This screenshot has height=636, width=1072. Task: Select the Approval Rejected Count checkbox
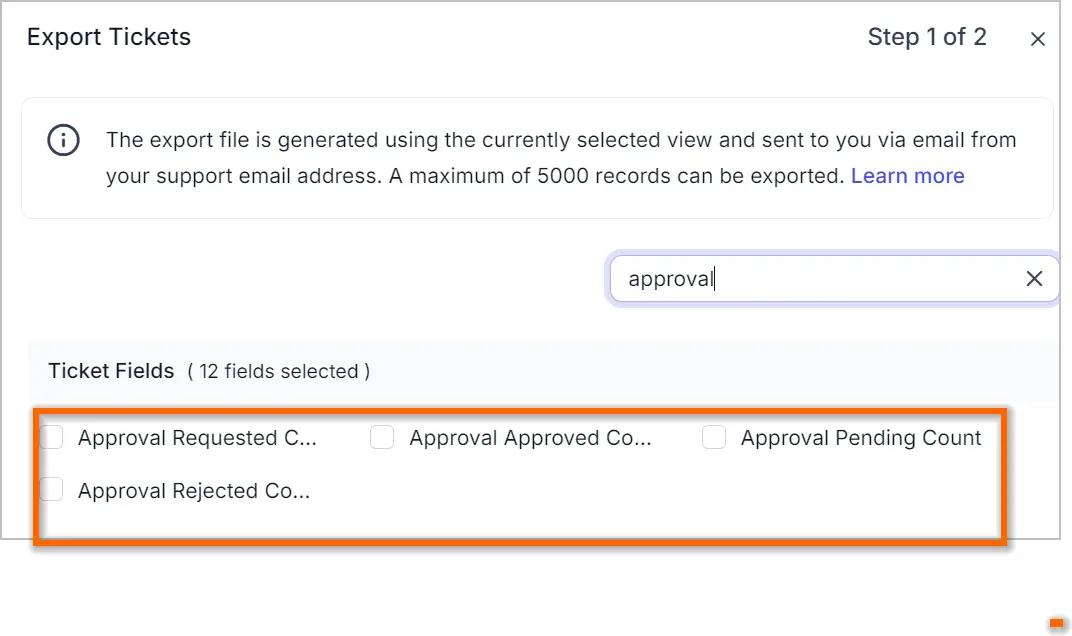[51, 490]
